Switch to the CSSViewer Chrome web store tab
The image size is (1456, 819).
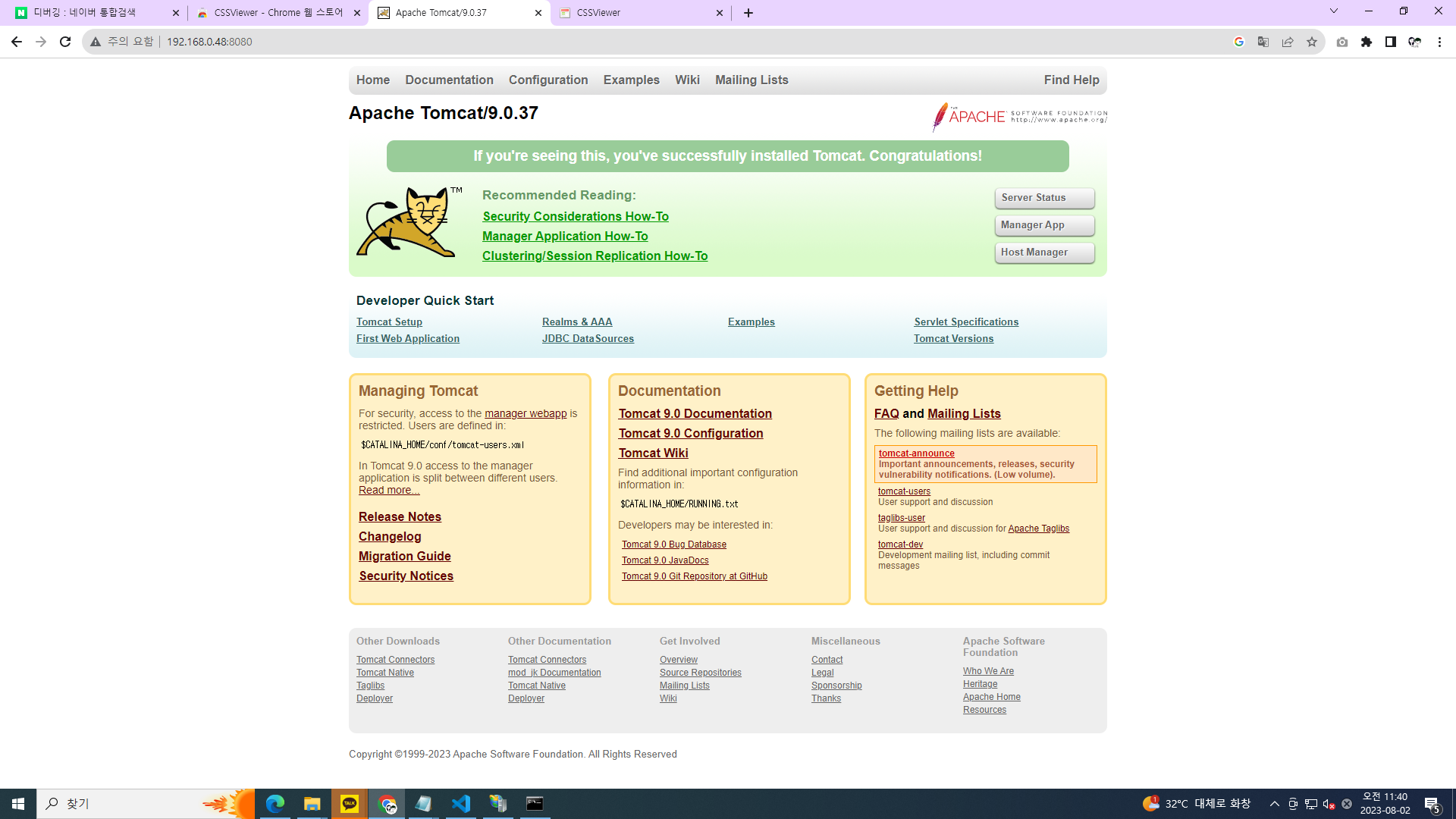(278, 13)
